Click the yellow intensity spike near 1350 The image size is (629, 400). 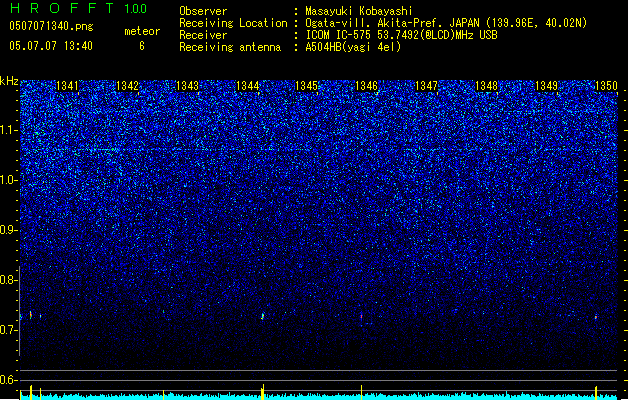(596, 393)
